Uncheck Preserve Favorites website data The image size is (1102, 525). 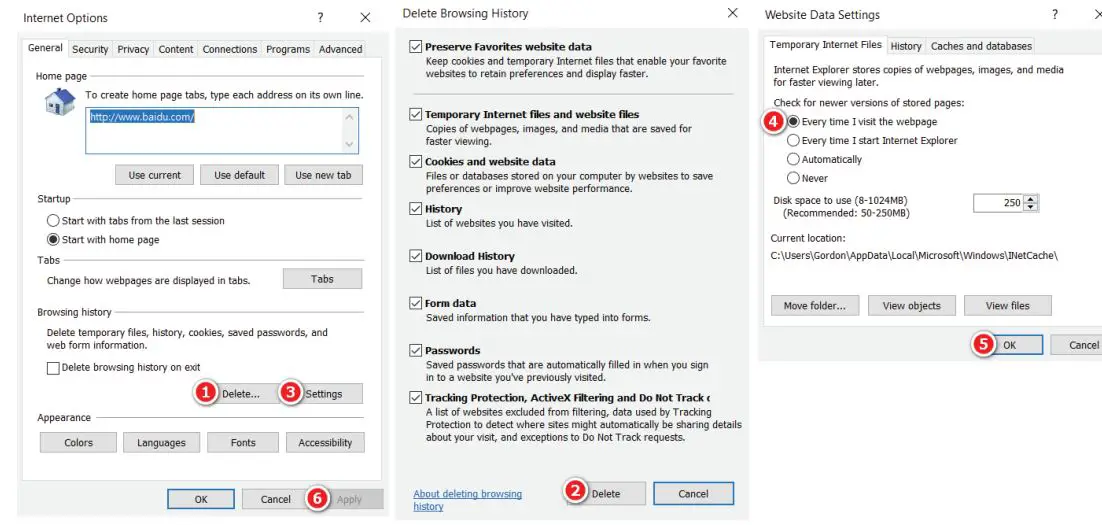tap(416, 47)
